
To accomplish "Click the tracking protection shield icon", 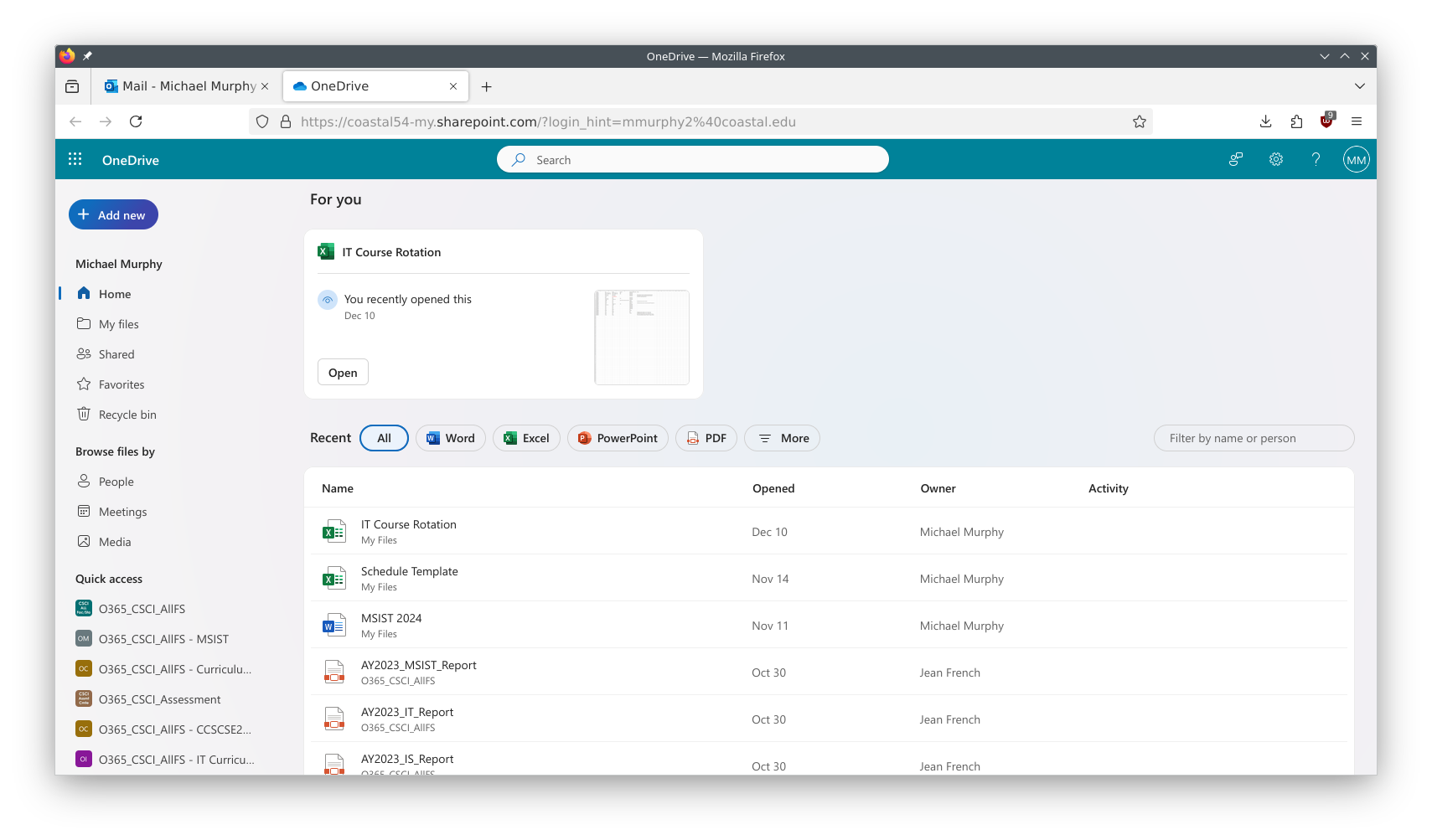I will point(262,121).
